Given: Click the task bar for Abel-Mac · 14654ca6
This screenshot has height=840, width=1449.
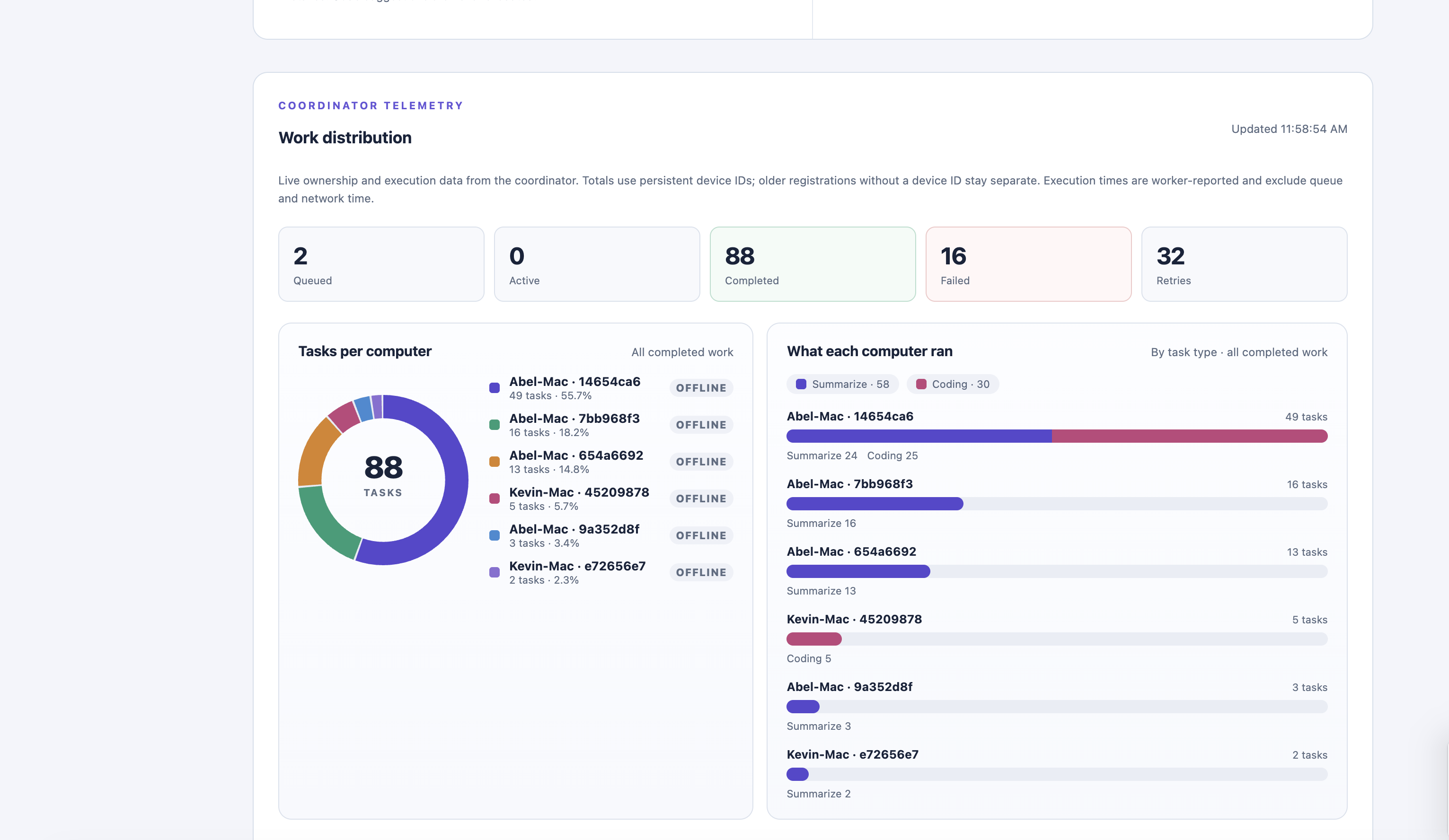Looking at the screenshot, I should click(x=1057, y=436).
